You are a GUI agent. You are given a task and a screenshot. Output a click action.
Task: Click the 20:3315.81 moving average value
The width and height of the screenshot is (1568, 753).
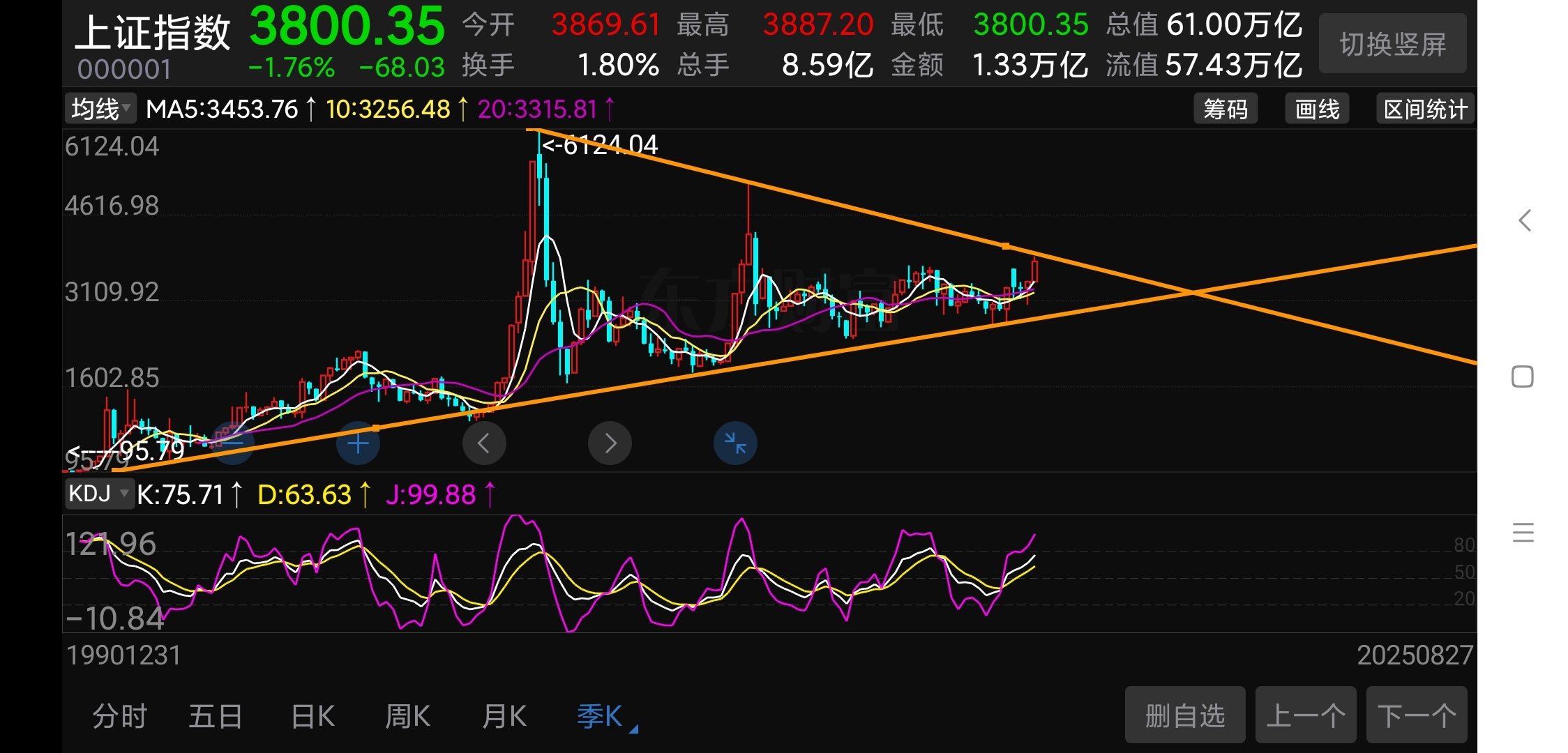pyautogui.click(x=537, y=109)
